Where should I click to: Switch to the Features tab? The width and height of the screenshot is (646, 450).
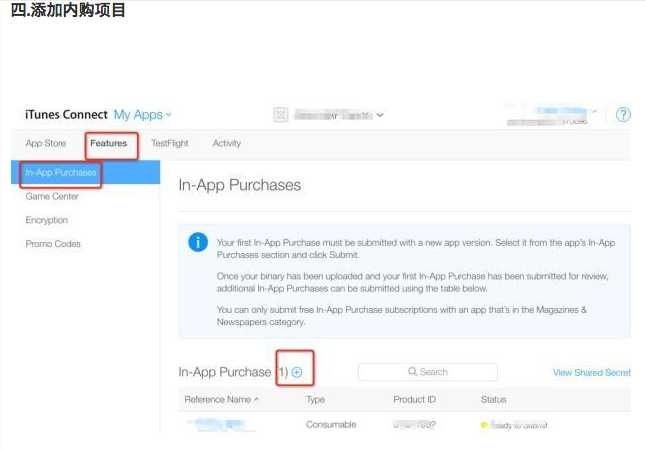tap(109, 143)
